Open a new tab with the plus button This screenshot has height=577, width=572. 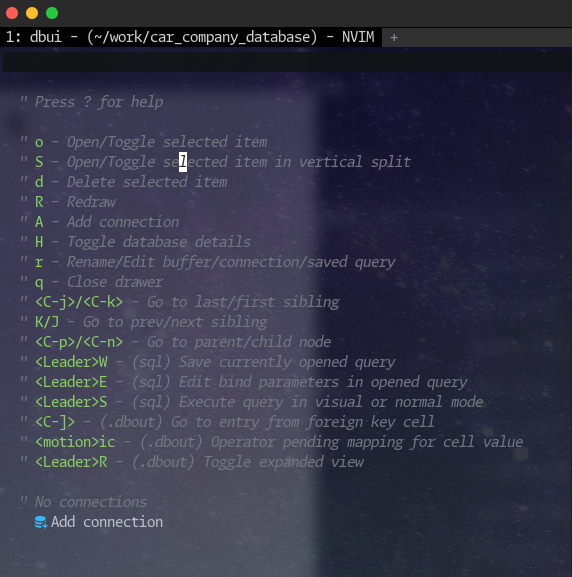click(394, 37)
